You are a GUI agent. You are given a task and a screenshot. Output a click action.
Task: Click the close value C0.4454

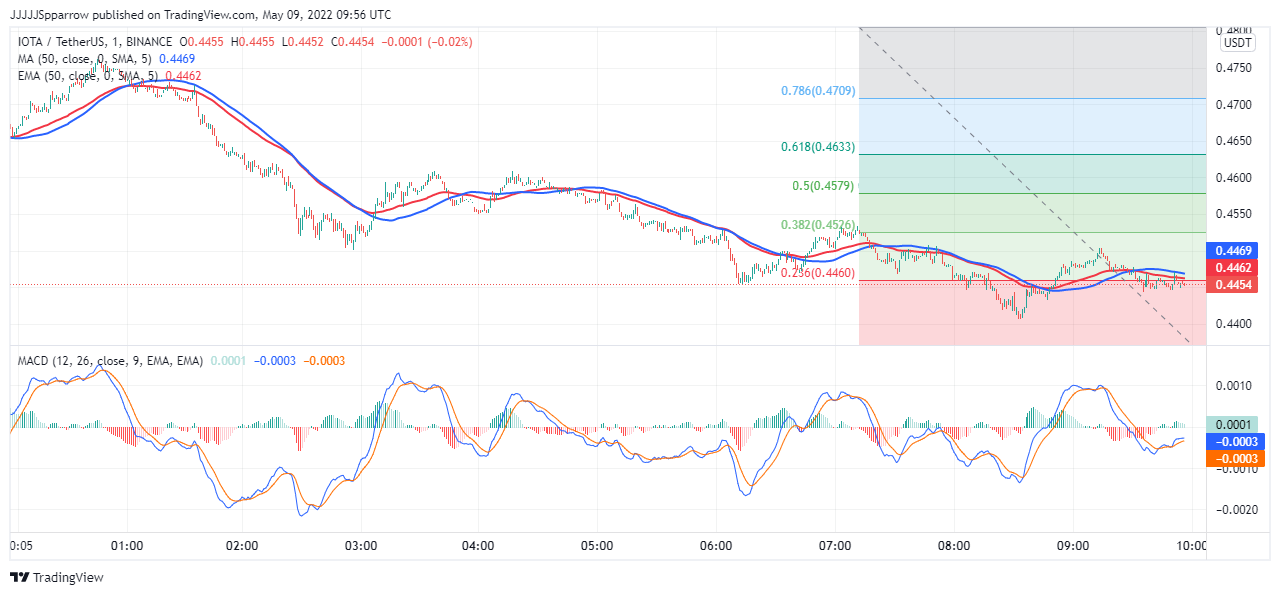tap(353, 42)
